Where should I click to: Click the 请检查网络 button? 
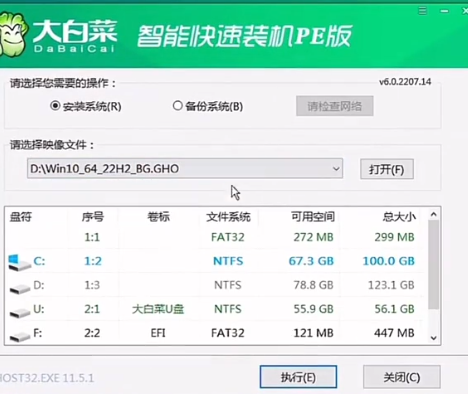click(x=334, y=106)
